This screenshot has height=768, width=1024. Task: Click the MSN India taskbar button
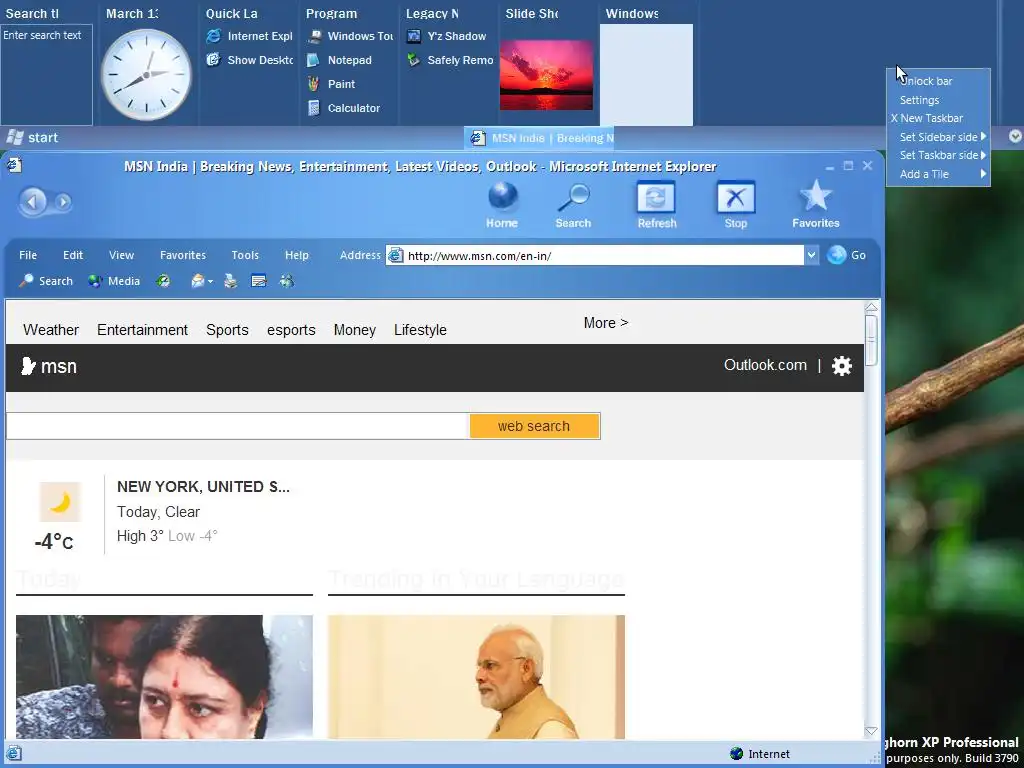click(x=539, y=137)
